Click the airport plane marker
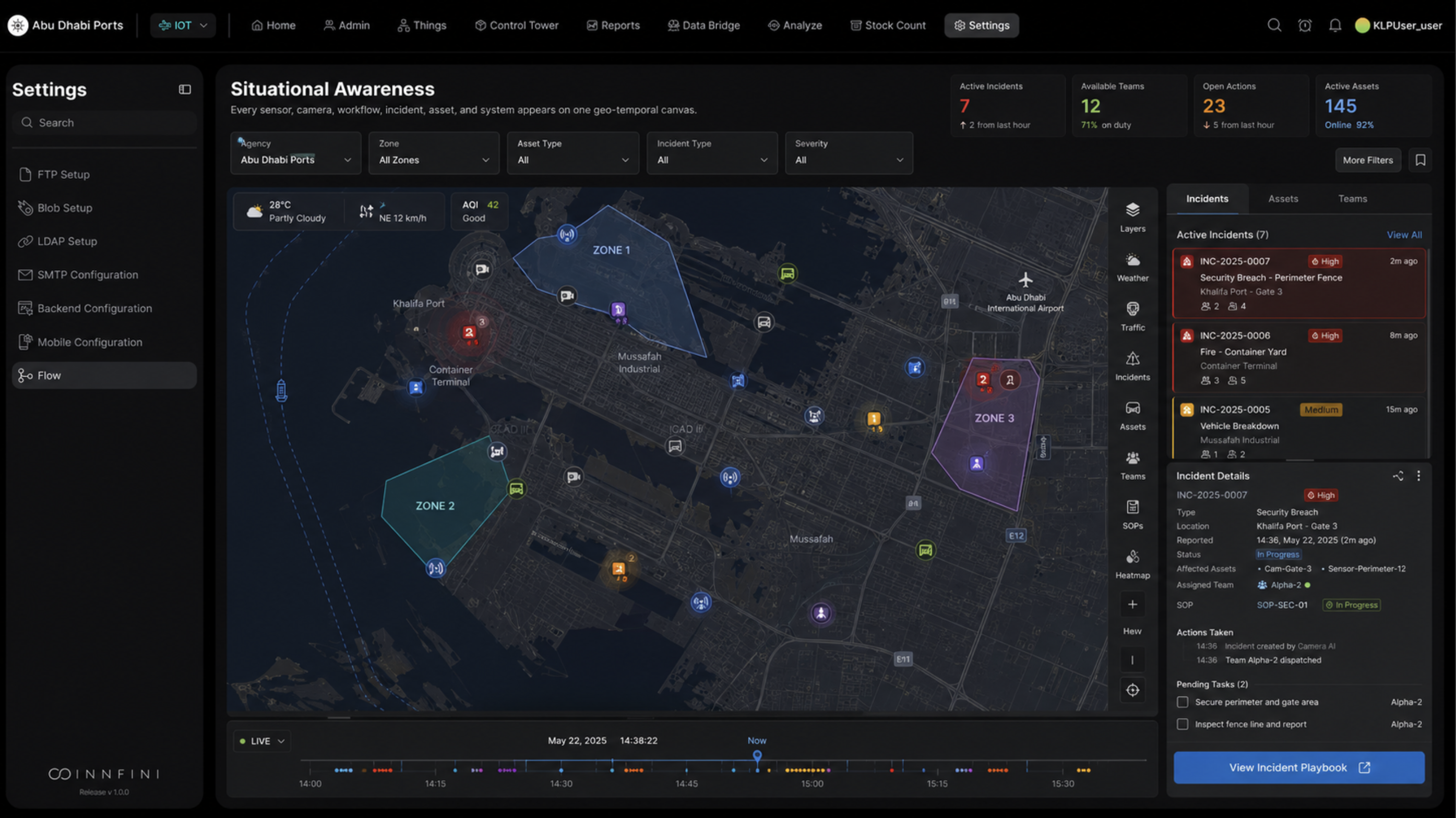Image resolution: width=1456 pixels, height=818 pixels. [x=1025, y=279]
